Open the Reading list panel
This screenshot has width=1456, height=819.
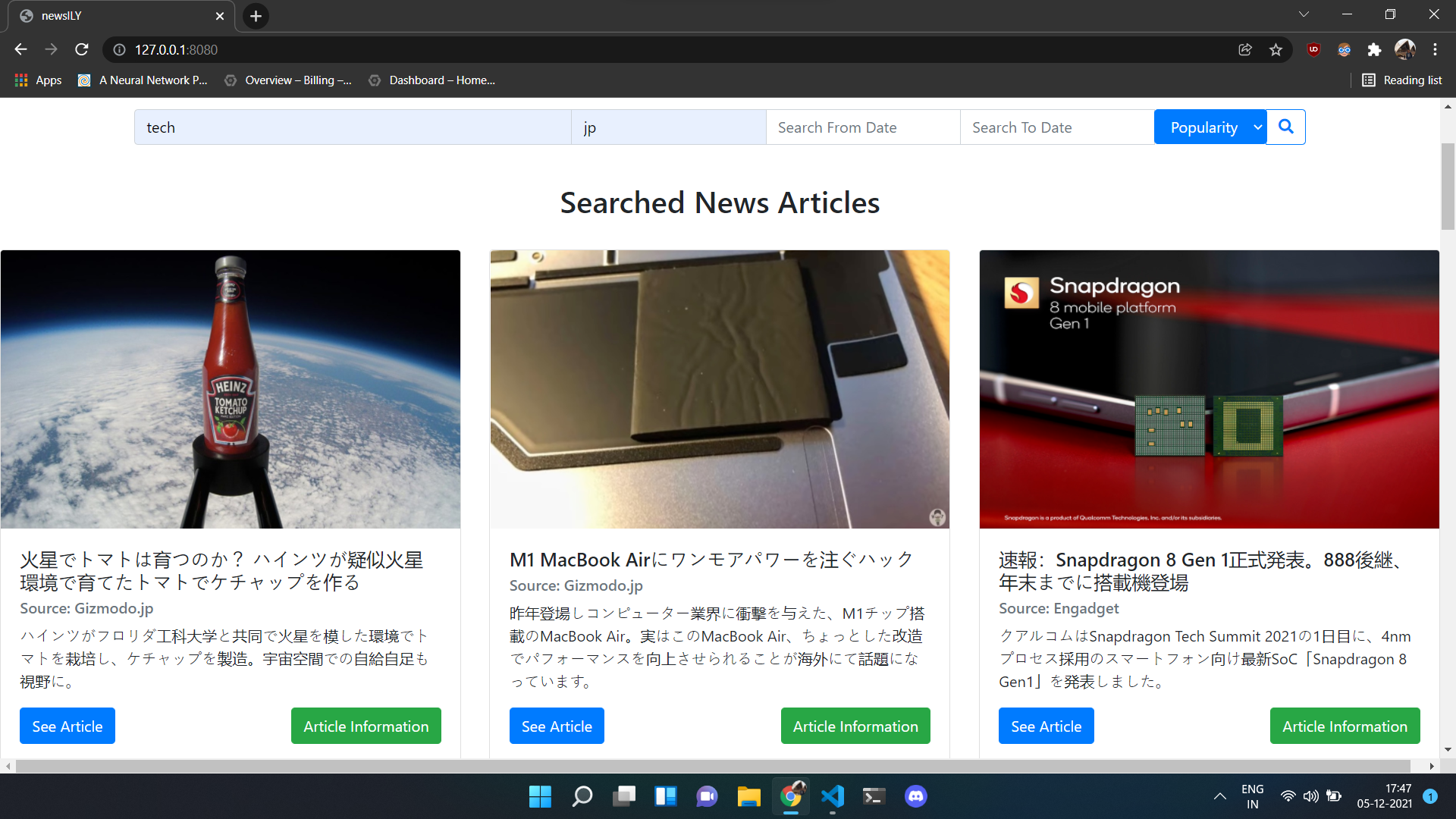click(x=1401, y=80)
